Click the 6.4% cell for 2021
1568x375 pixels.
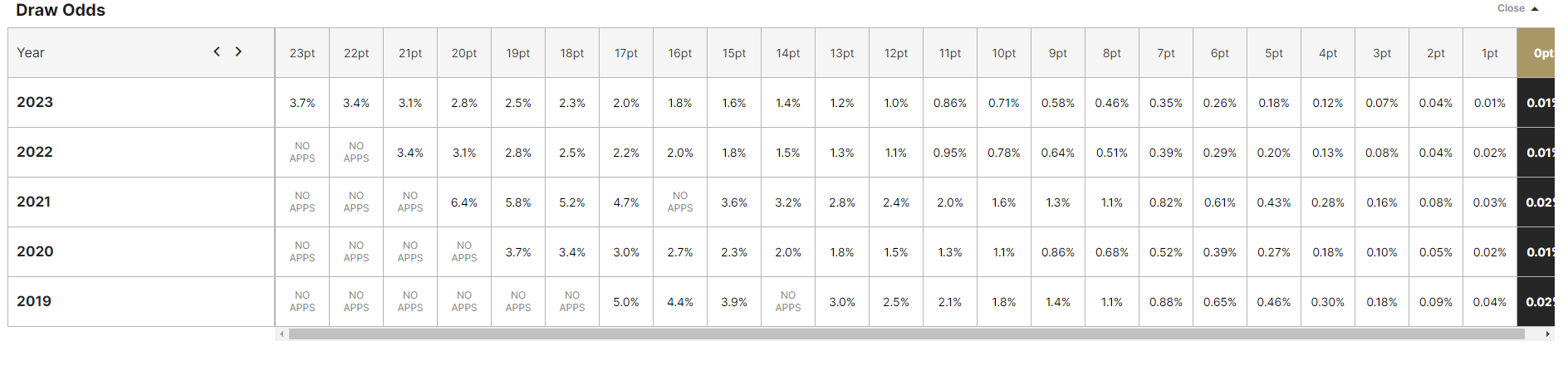click(464, 202)
